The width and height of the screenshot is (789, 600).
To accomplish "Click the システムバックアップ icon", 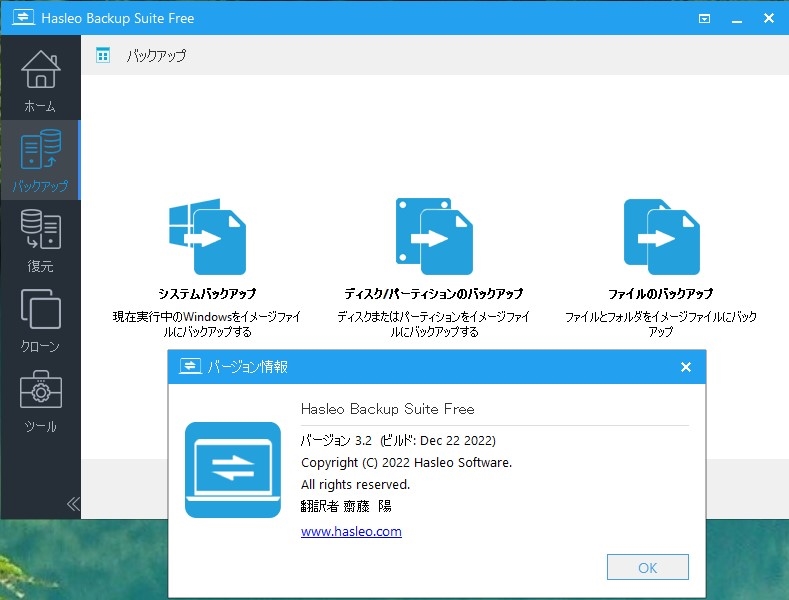I will 207,237.
